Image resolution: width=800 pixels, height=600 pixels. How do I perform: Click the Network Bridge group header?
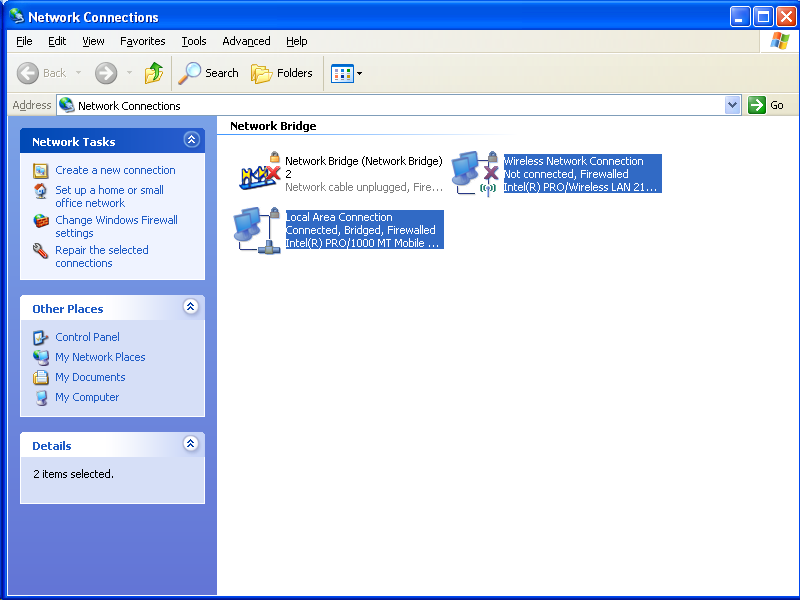(273, 126)
